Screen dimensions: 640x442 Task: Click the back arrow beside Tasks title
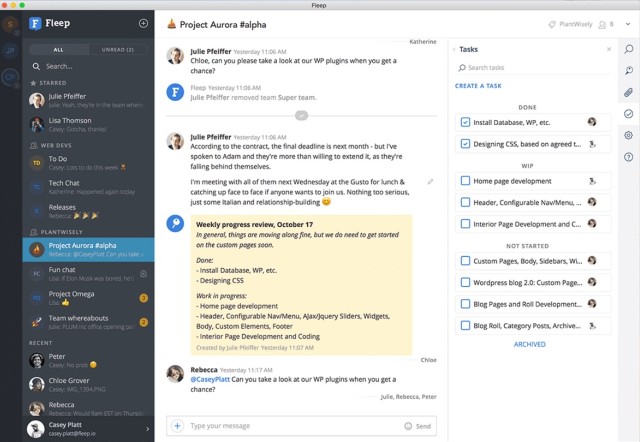(454, 50)
